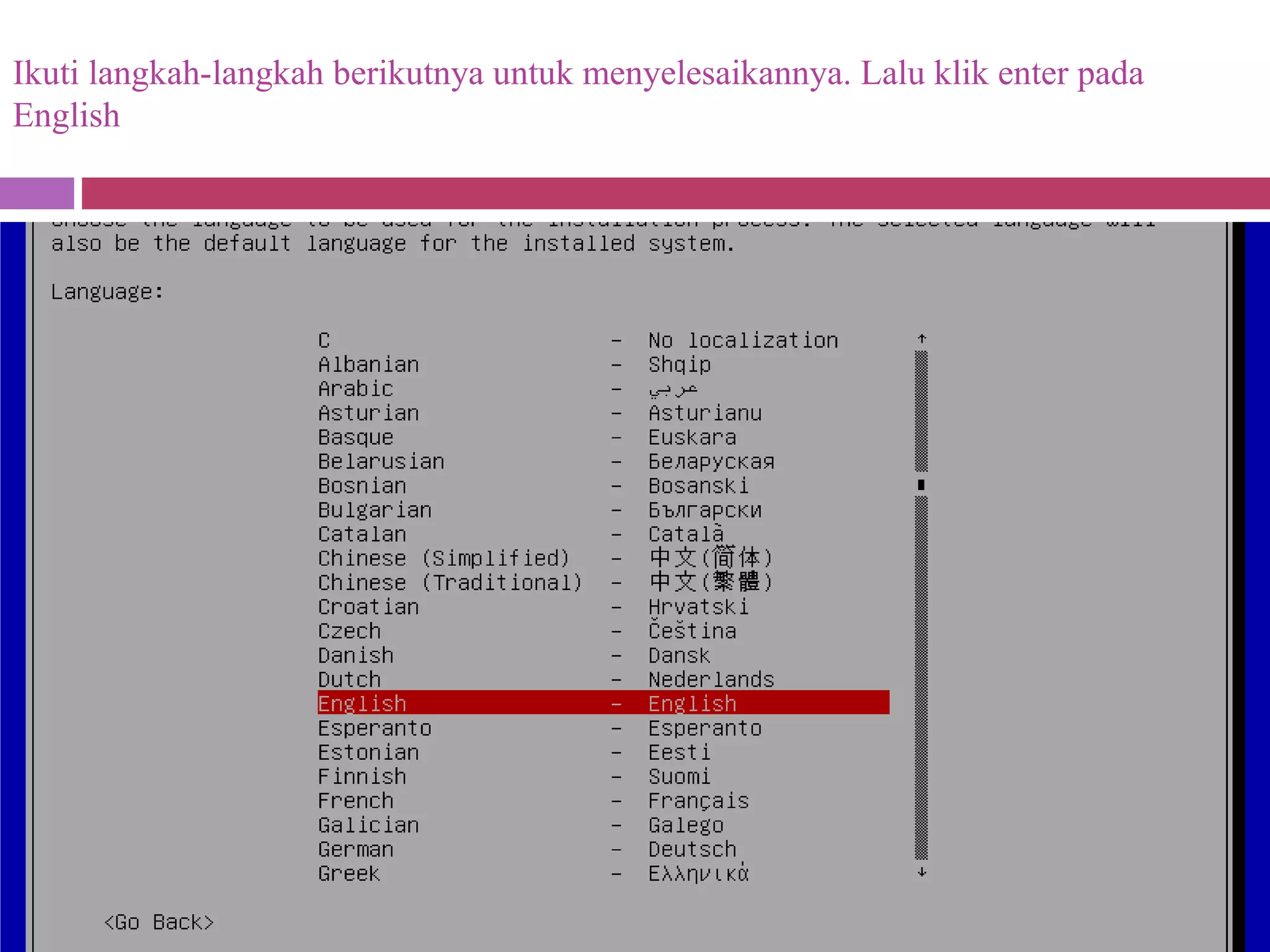Image resolution: width=1270 pixels, height=952 pixels.
Task: Select Czech – Čeština row
Action: click(603, 630)
